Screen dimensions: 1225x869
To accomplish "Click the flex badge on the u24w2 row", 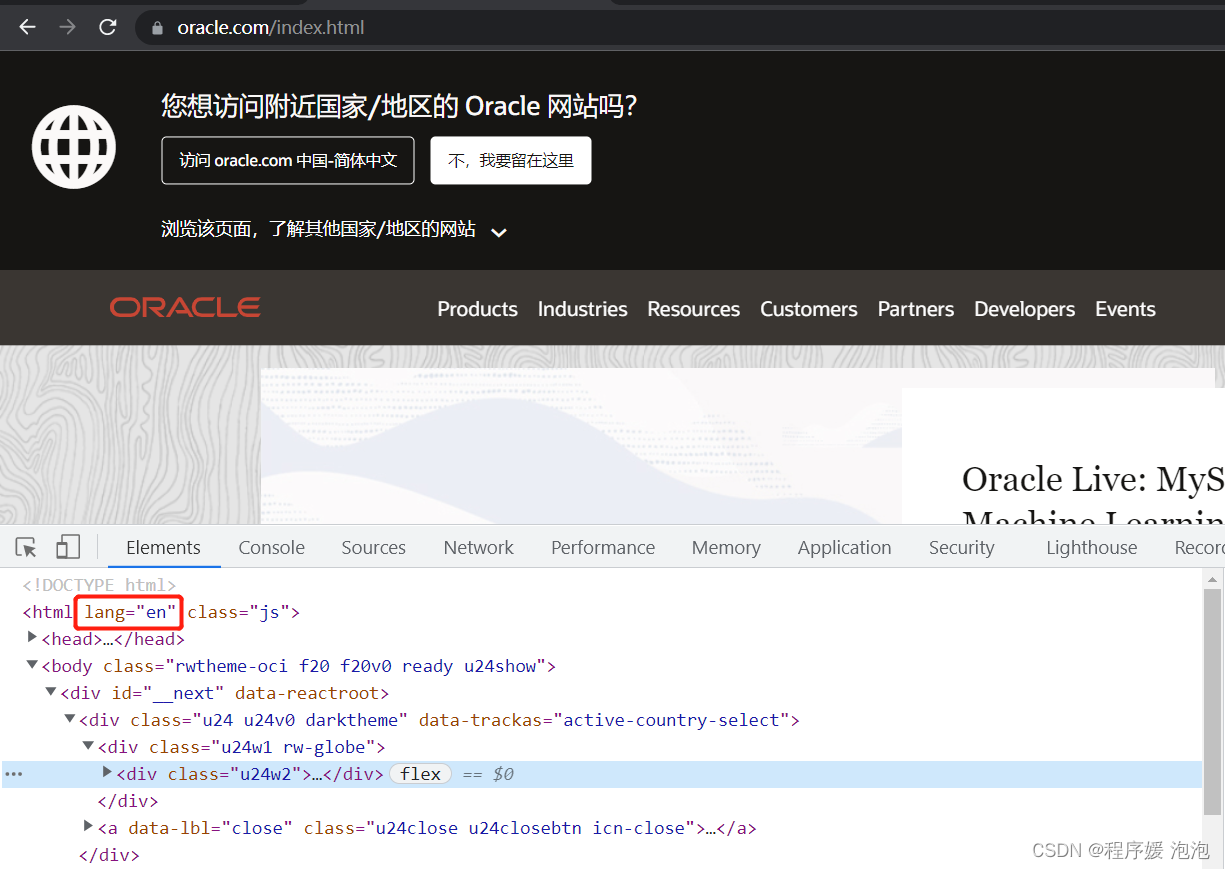I will click(420, 774).
